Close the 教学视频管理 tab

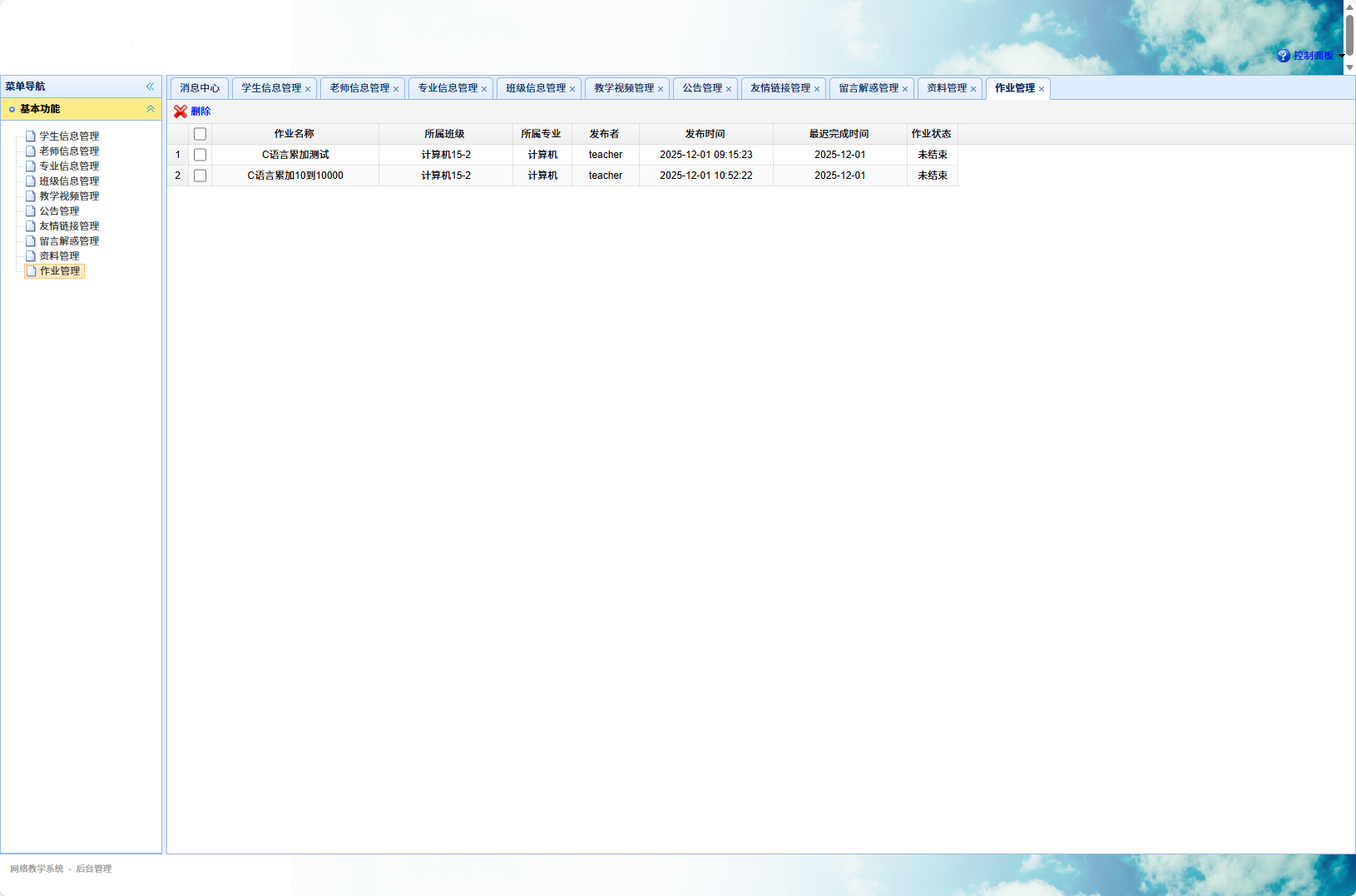[x=661, y=89]
